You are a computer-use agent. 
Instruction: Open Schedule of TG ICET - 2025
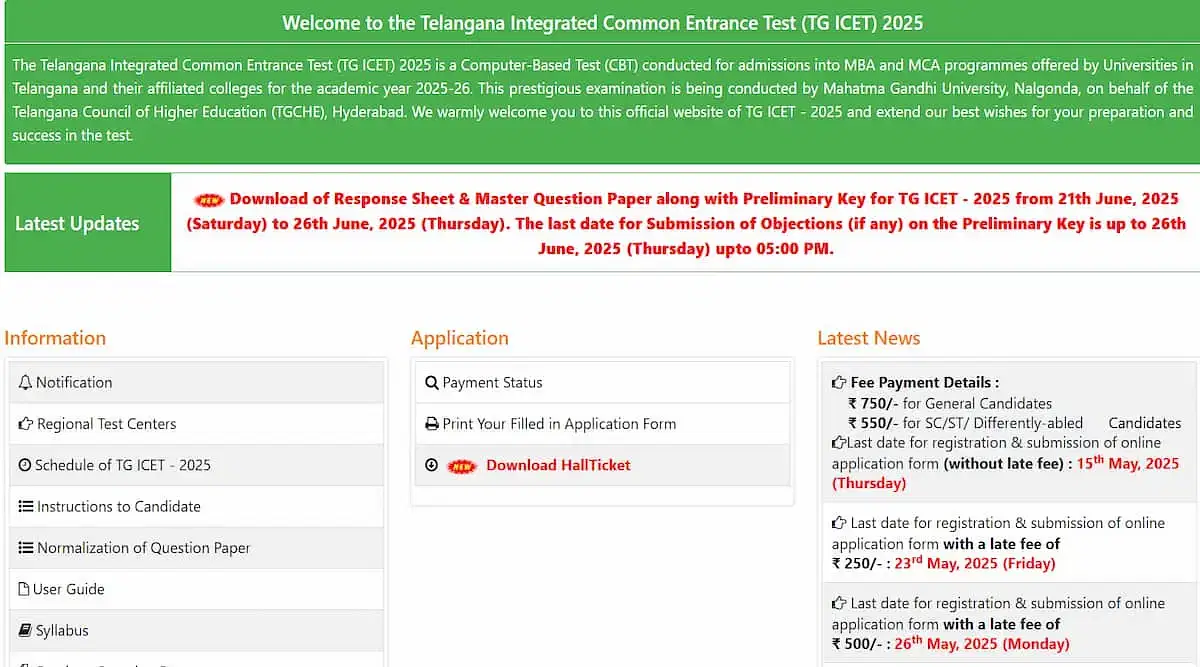tap(123, 465)
